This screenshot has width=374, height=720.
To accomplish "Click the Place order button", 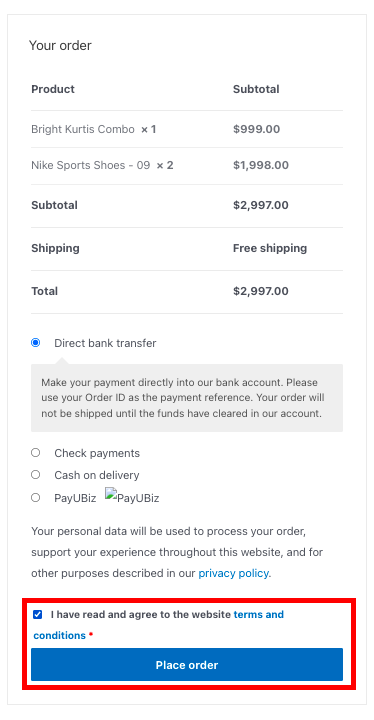I will 187,664.
